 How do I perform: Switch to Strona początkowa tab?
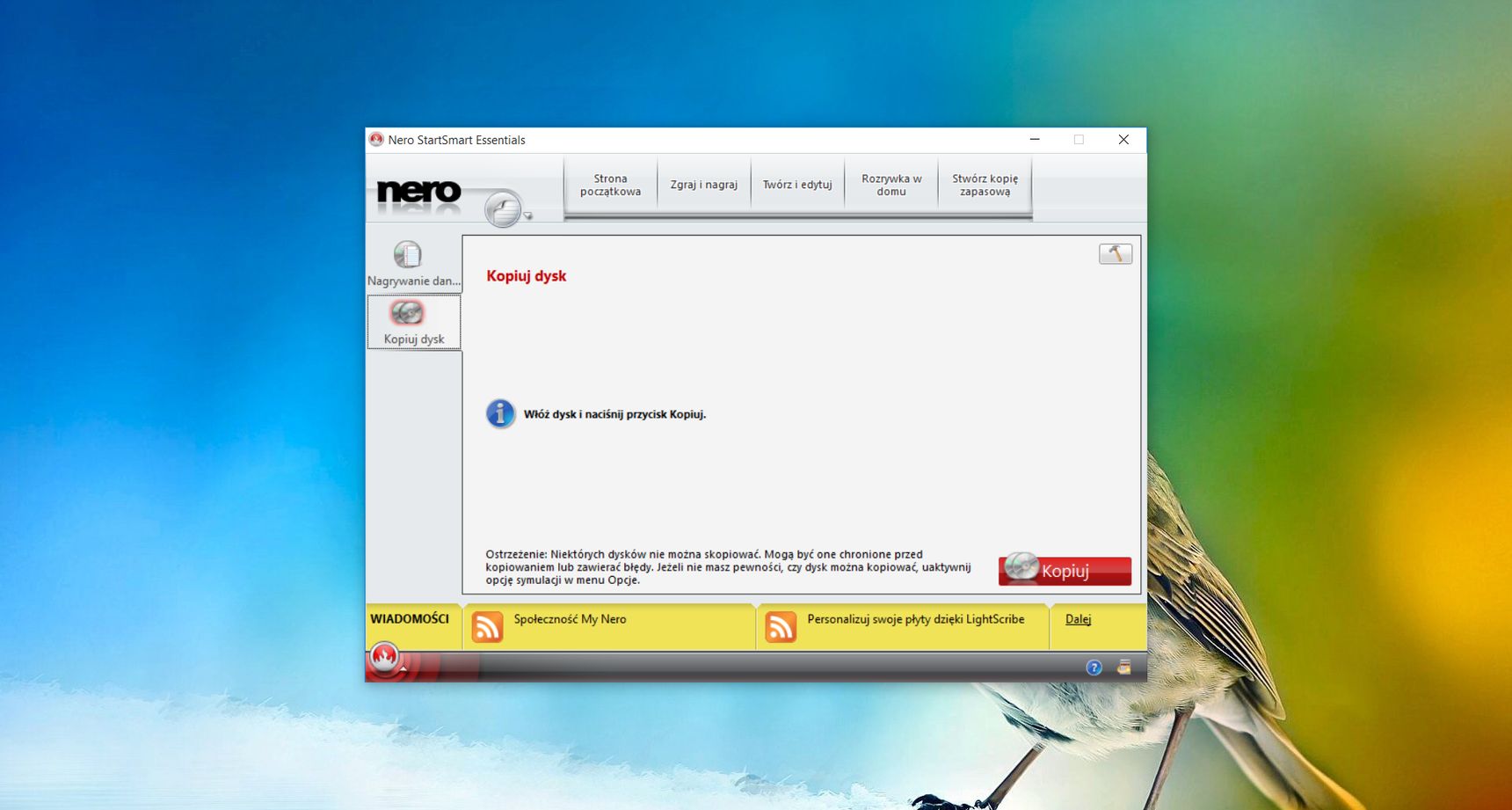point(610,185)
